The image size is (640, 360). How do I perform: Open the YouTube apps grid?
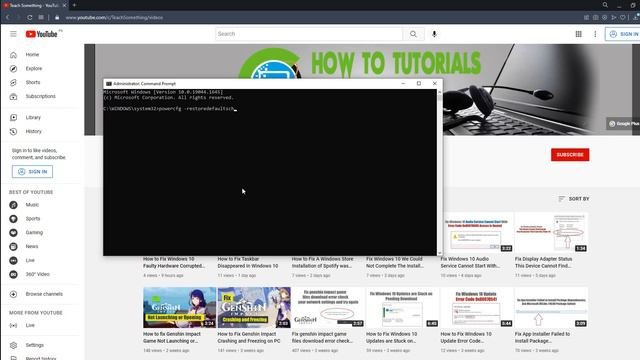(578, 34)
